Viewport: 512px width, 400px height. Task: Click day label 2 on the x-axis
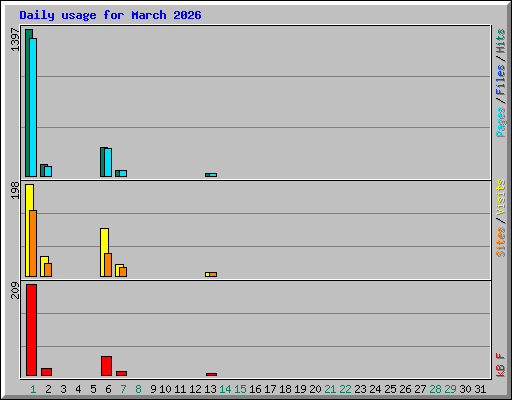pyautogui.click(x=48, y=389)
